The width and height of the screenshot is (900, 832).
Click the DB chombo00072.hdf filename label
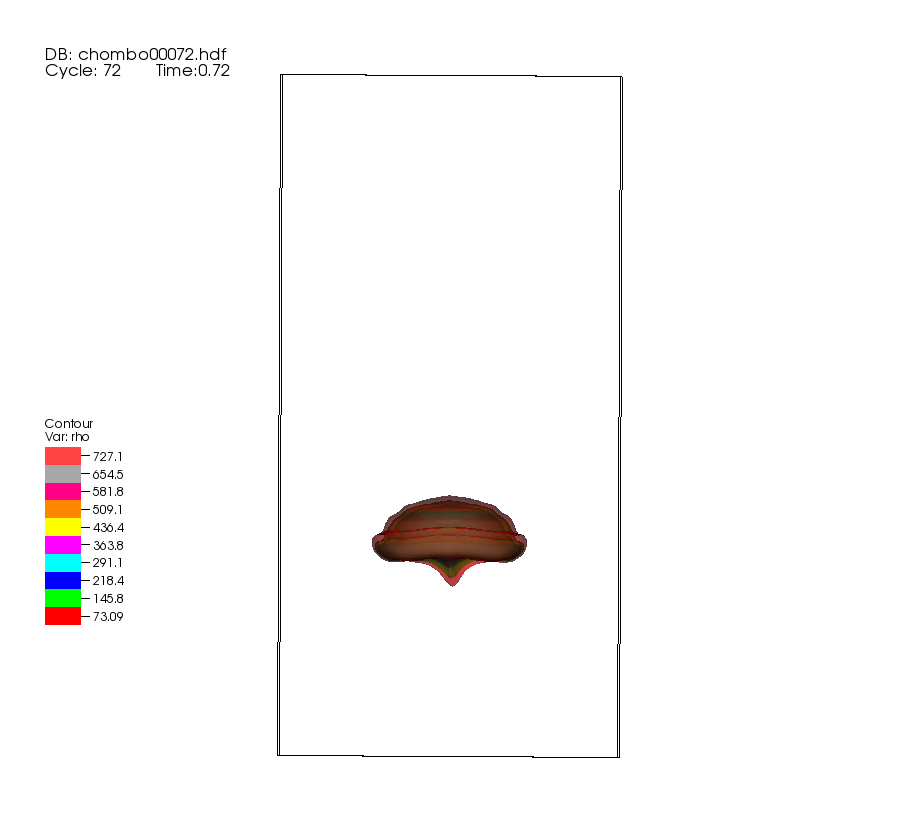tap(142, 54)
